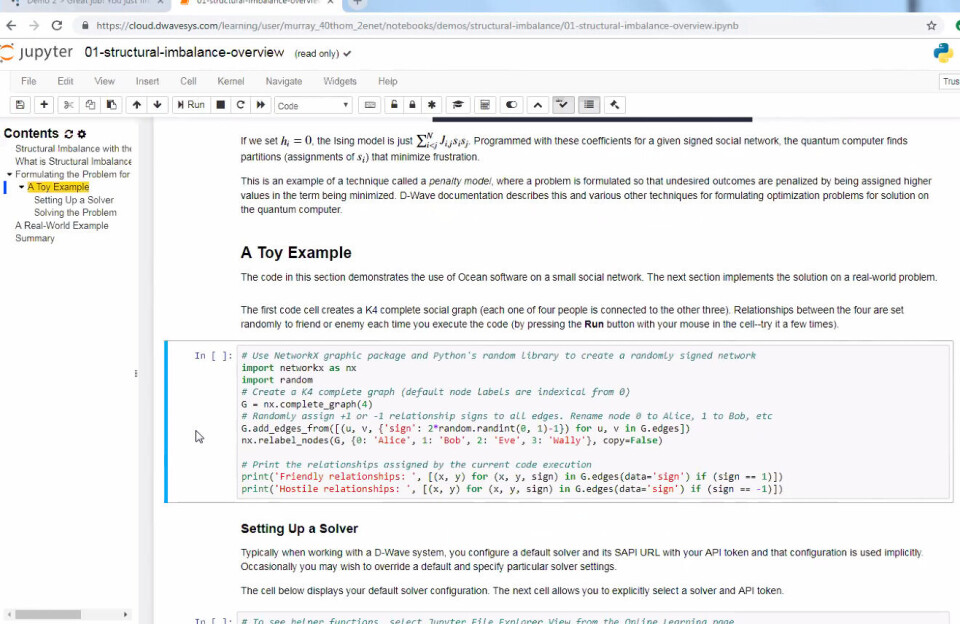Click the graduation cap toolbar icon
Image resolution: width=960 pixels, height=624 pixels.
[457, 105]
